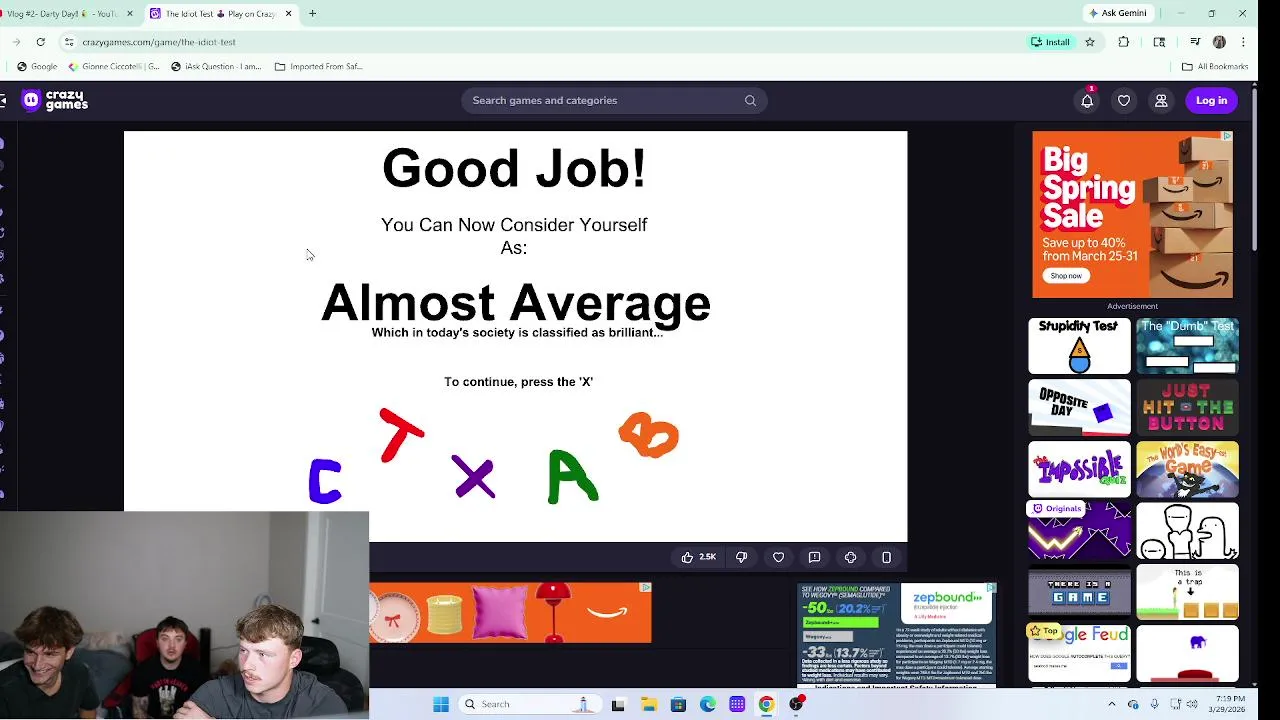Open the Chrome extensions puzzle icon
Viewport: 1280px width, 720px height.
[1124, 42]
